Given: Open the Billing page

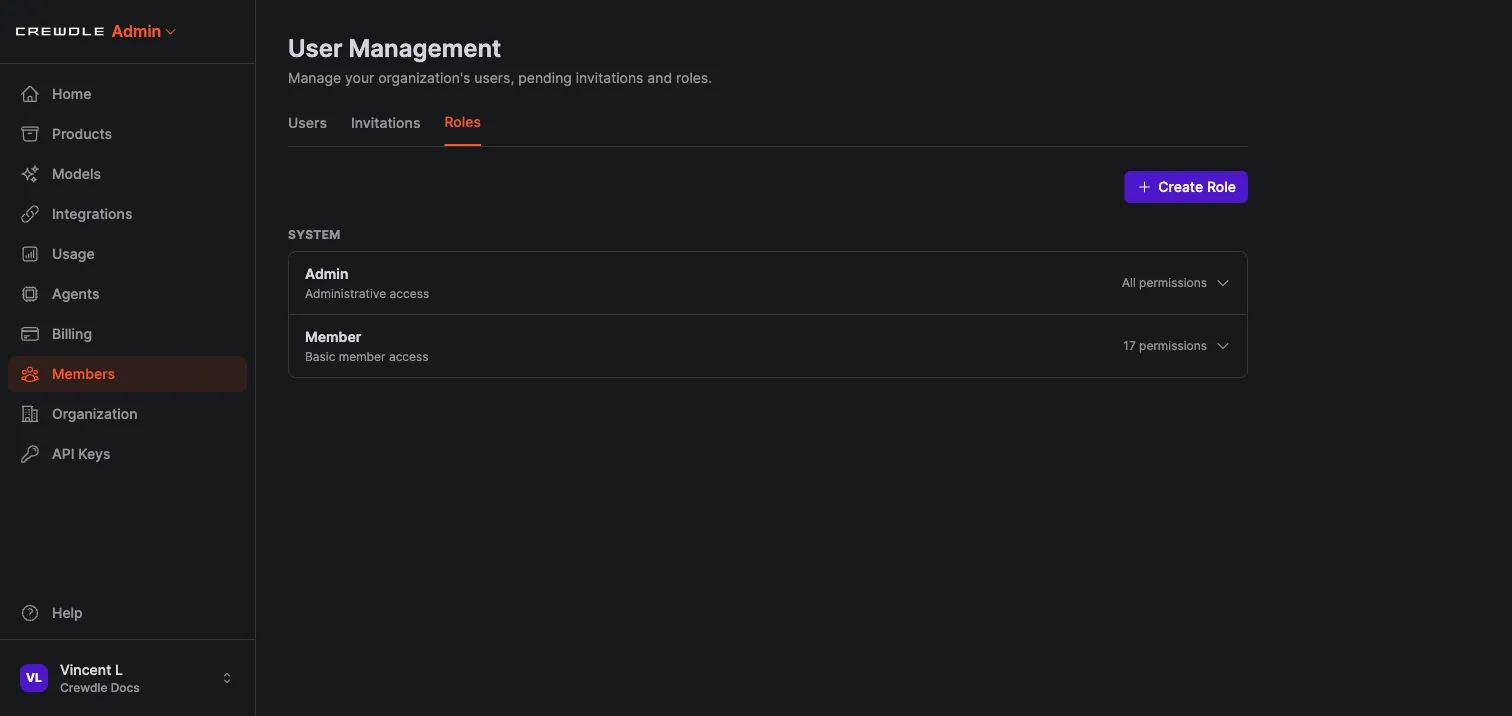Looking at the screenshot, I should [x=127, y=334].
